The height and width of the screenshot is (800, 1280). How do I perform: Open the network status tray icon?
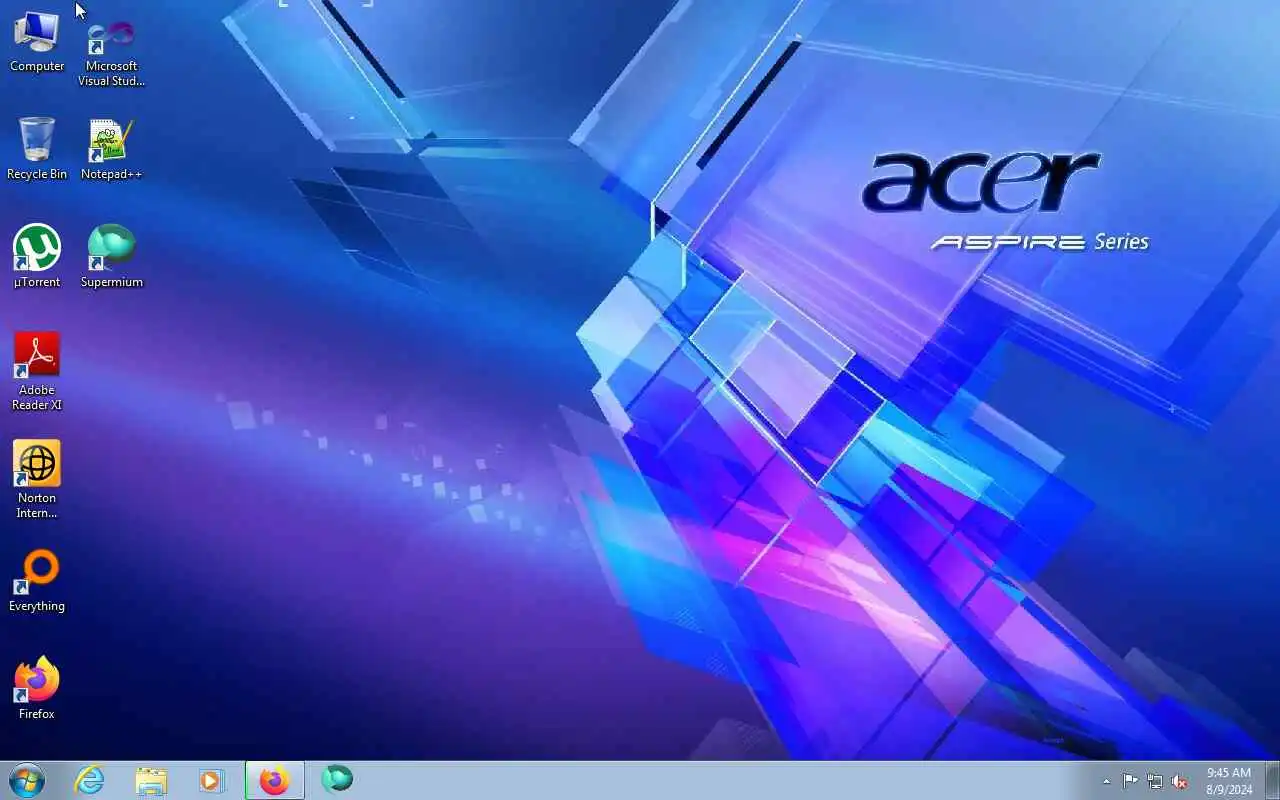tap(1155, 781)
